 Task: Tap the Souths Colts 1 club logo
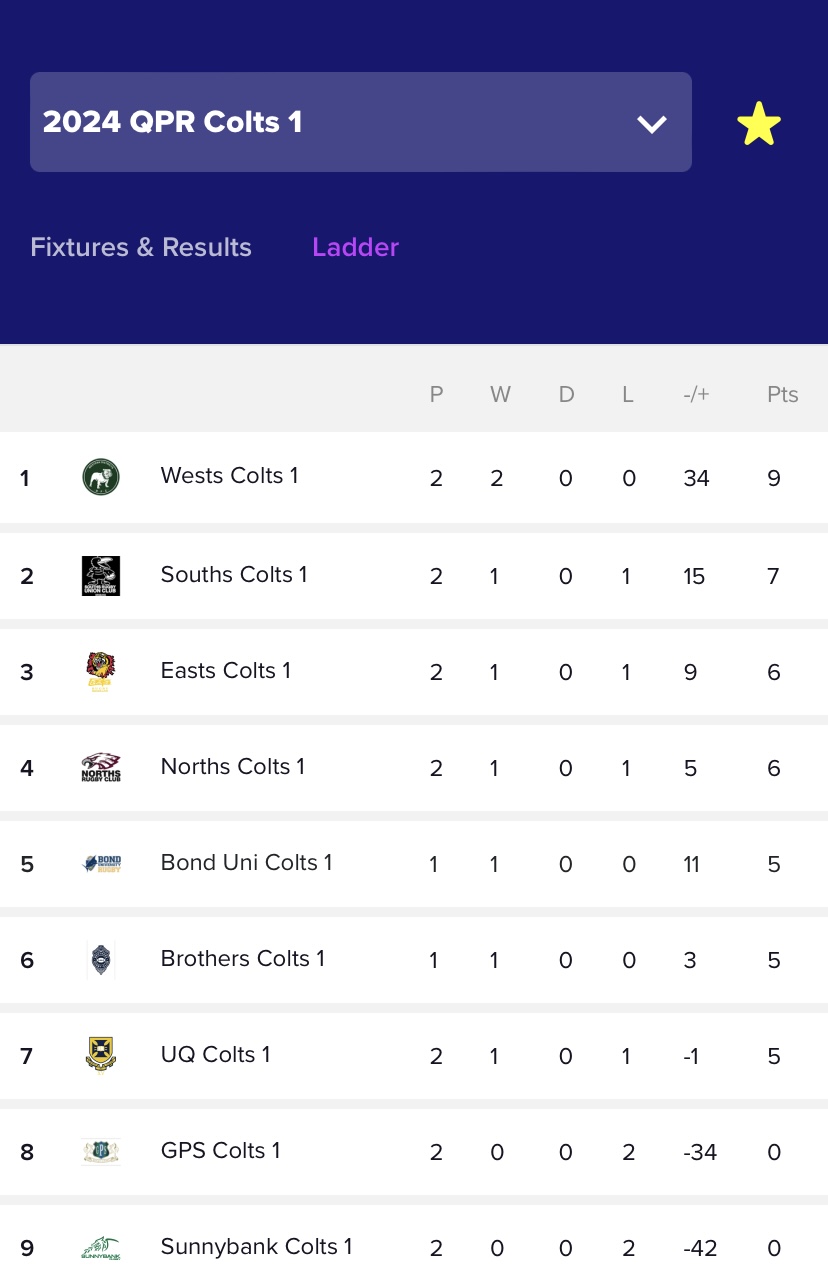[x=101, y=575]
